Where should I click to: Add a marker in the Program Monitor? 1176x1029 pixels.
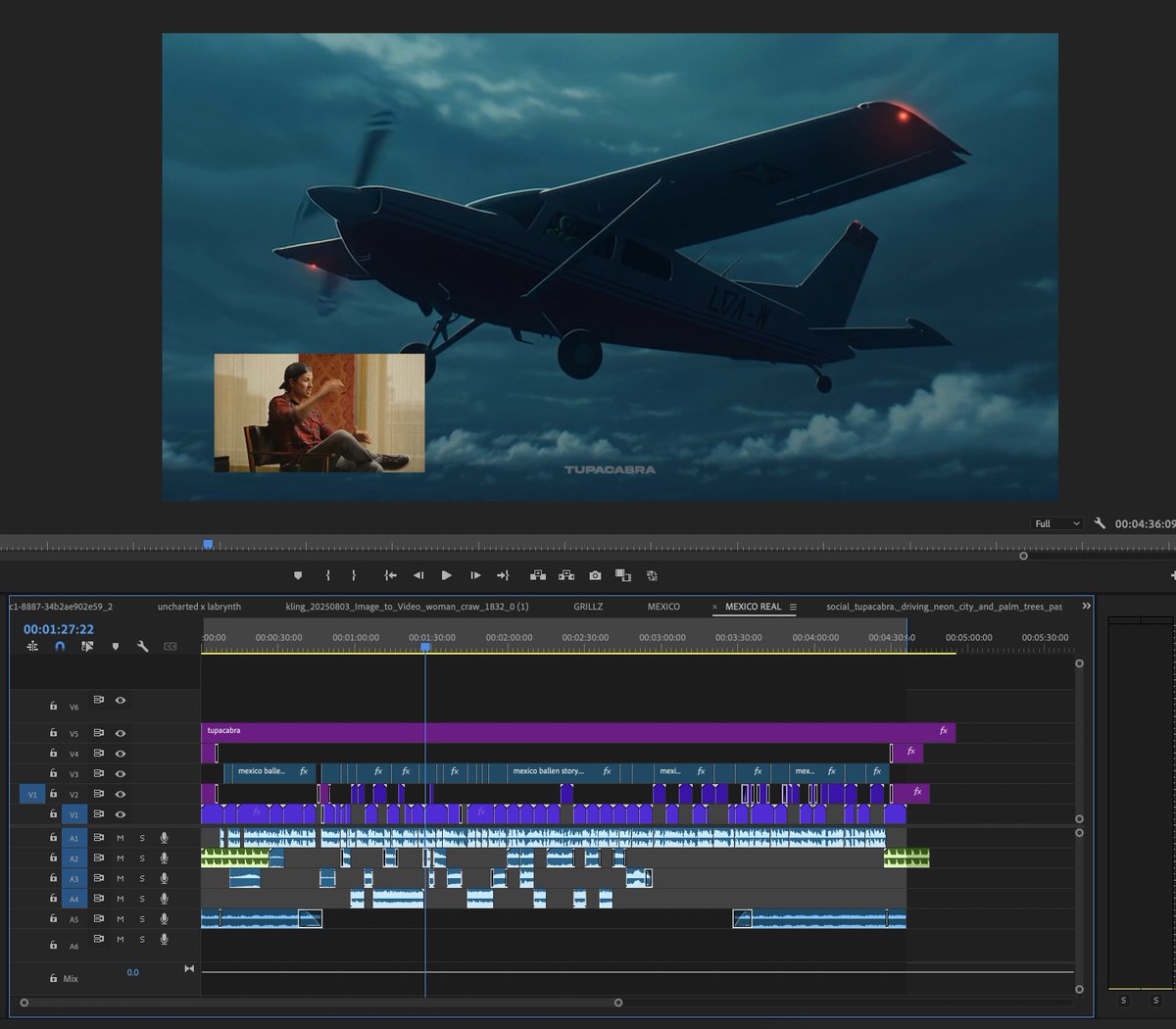[298, 575]
